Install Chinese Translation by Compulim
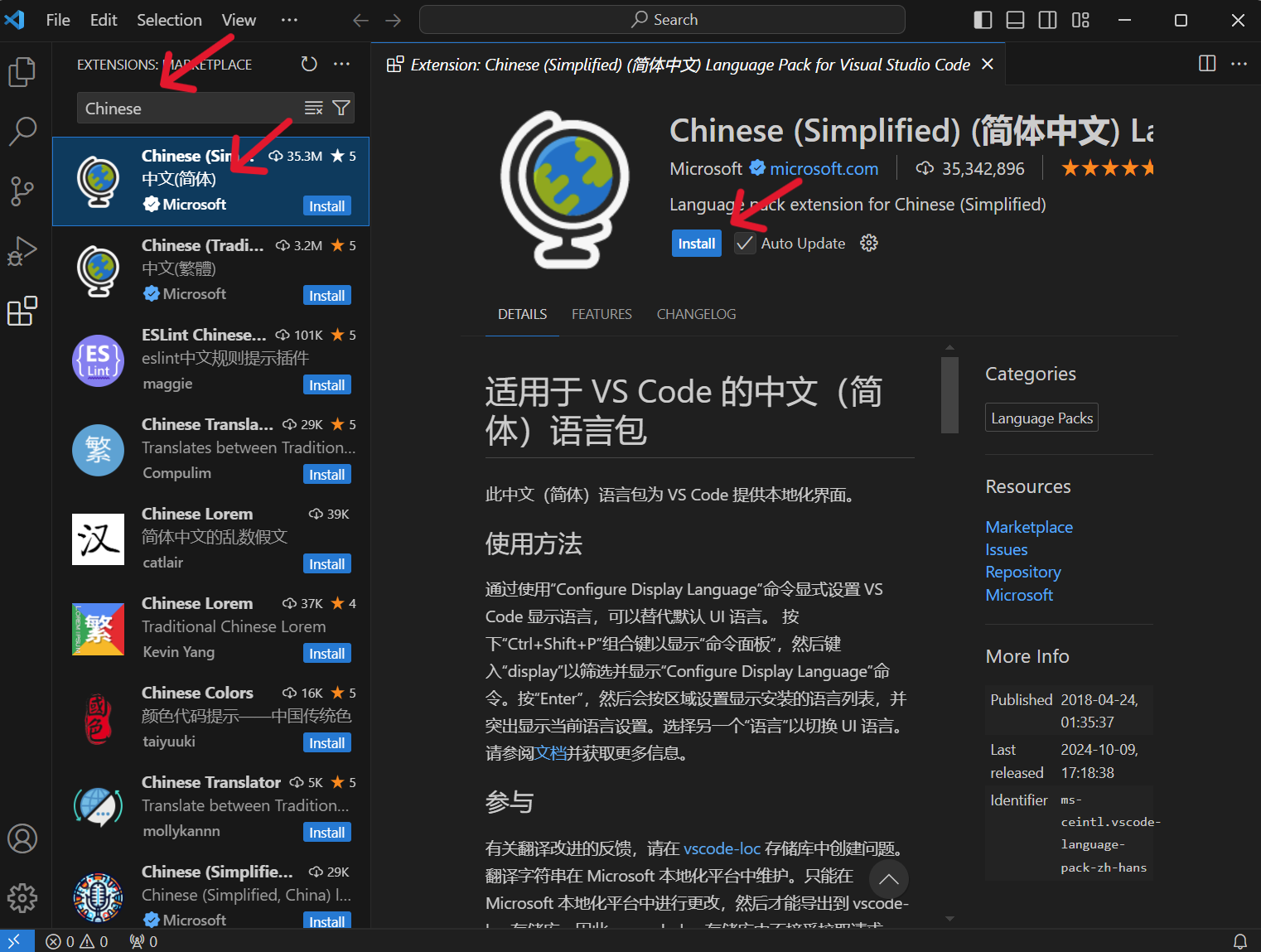The width and height of the screenshot is (1261, 952). point(327,474)
